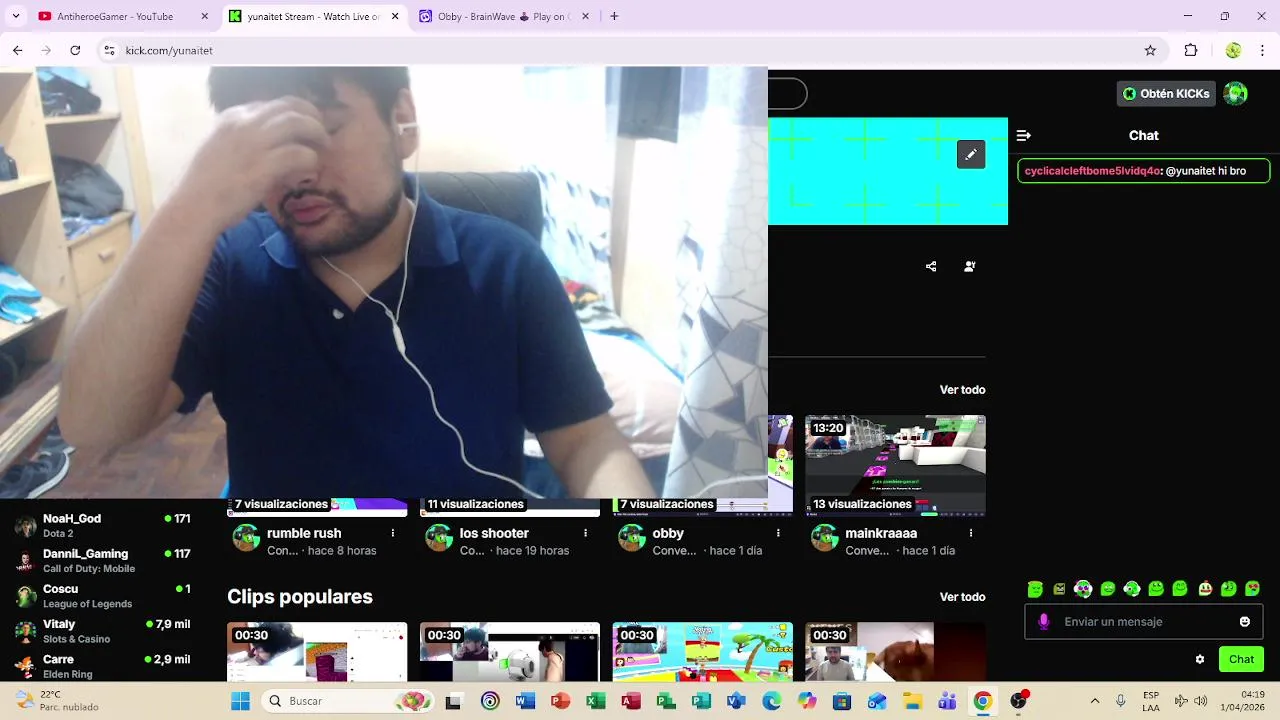This screenshot has height=720, width=1280.
Task: Play the third 00:30 colorful clip thumbnail
Action: pyautogui.click(x=702, y=652)
